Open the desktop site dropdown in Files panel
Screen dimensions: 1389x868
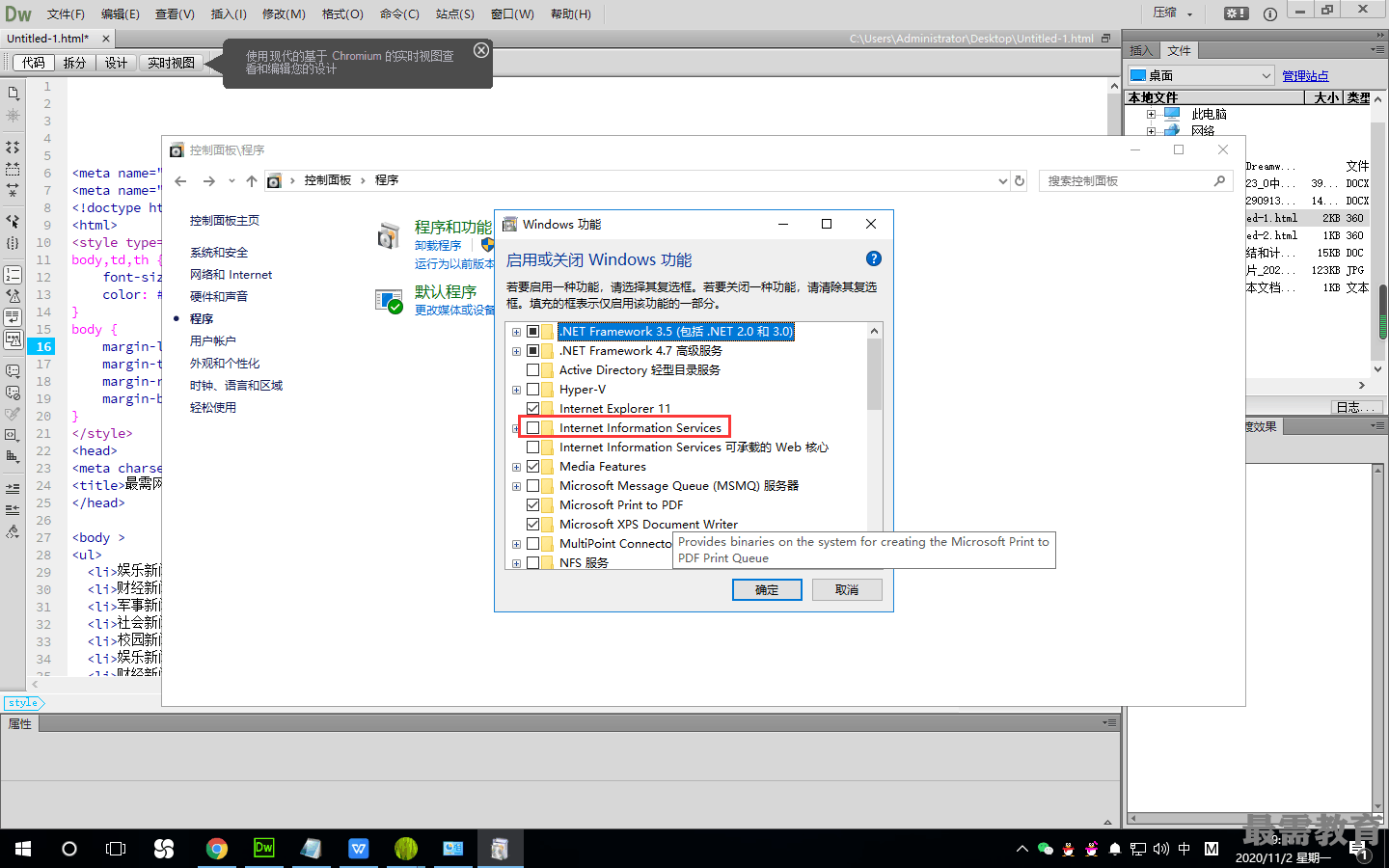1201,75
